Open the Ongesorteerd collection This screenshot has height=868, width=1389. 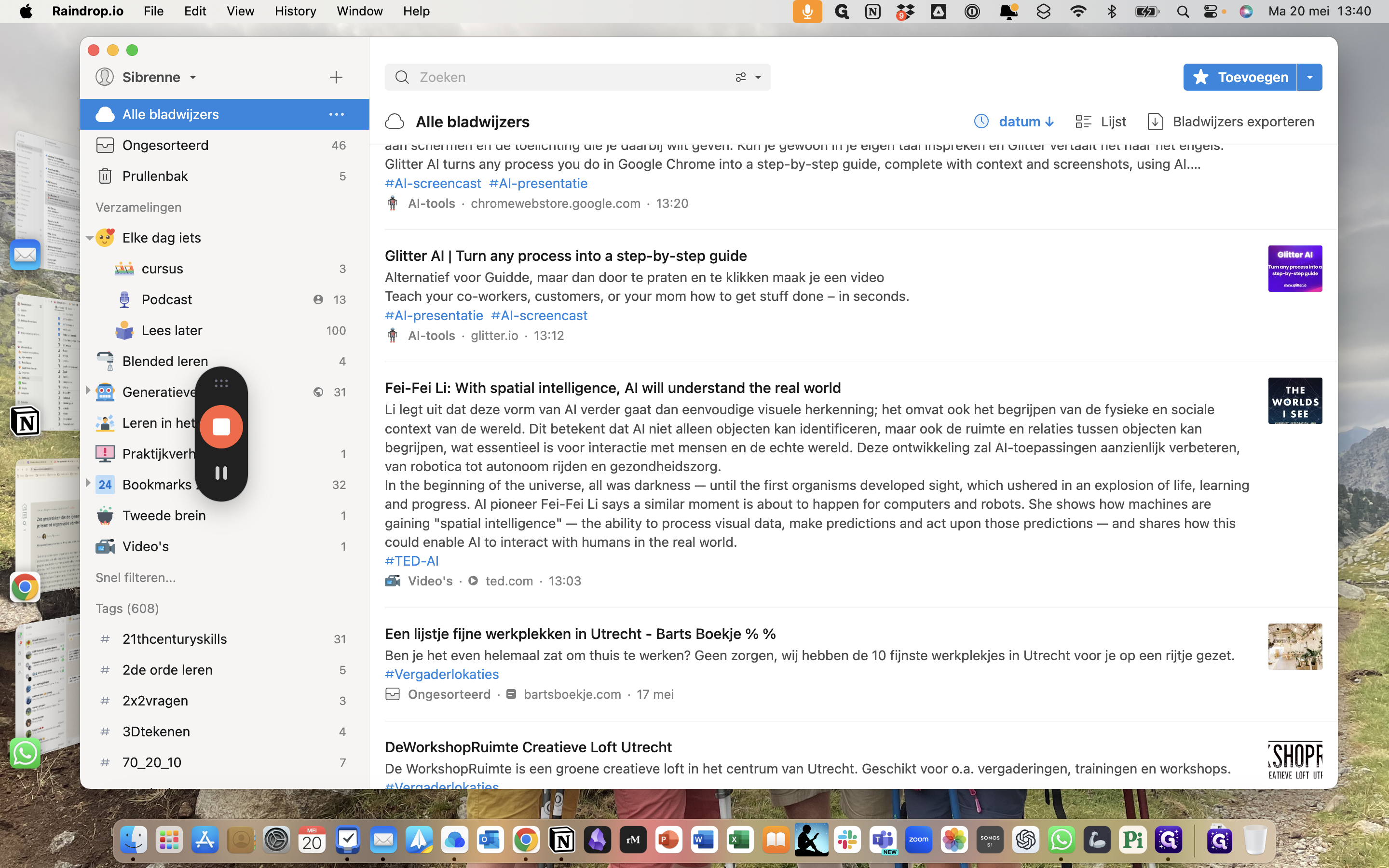tap(224, 145)
